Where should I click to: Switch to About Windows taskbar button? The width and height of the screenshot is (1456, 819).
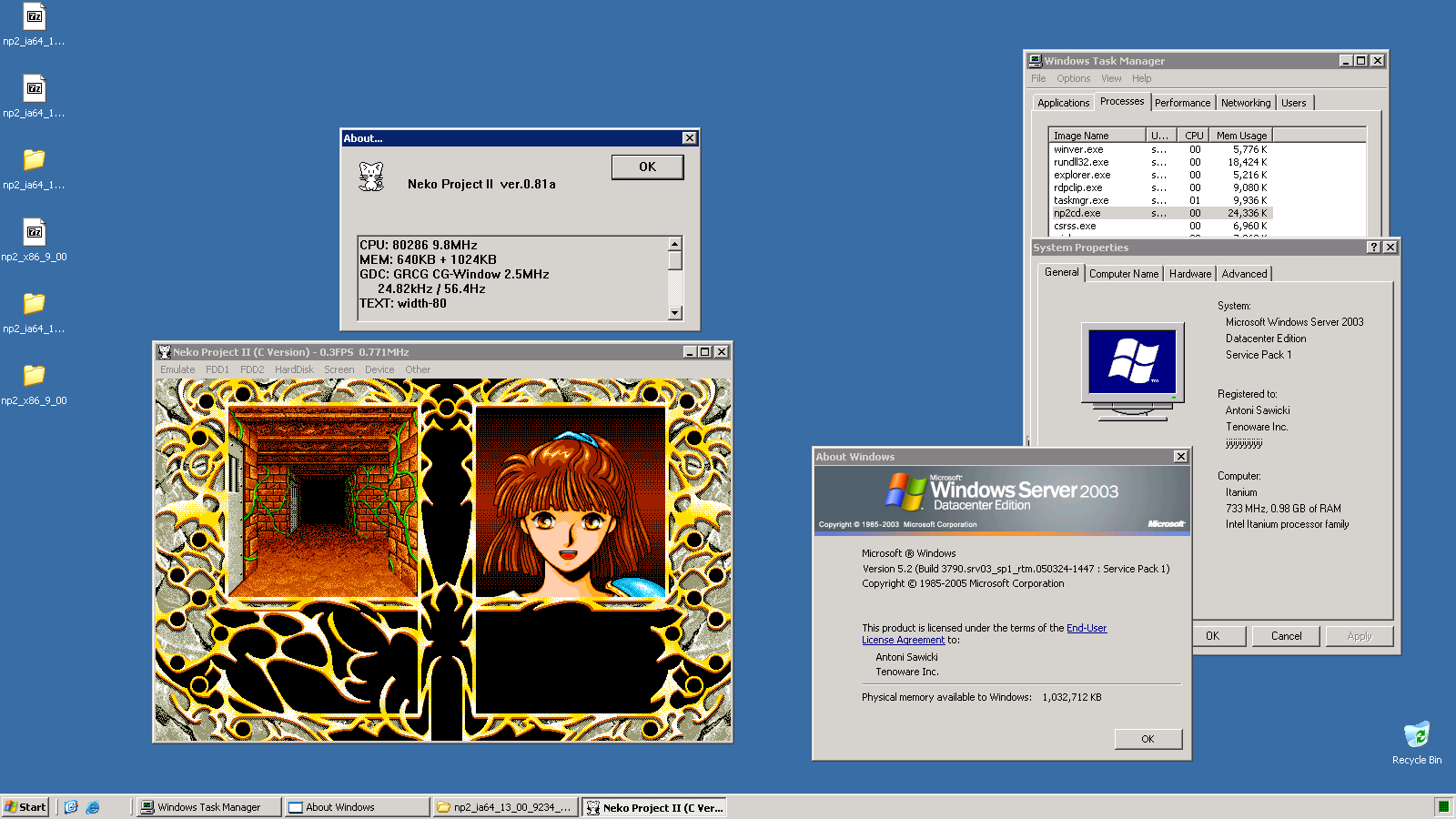click(357, 807)
